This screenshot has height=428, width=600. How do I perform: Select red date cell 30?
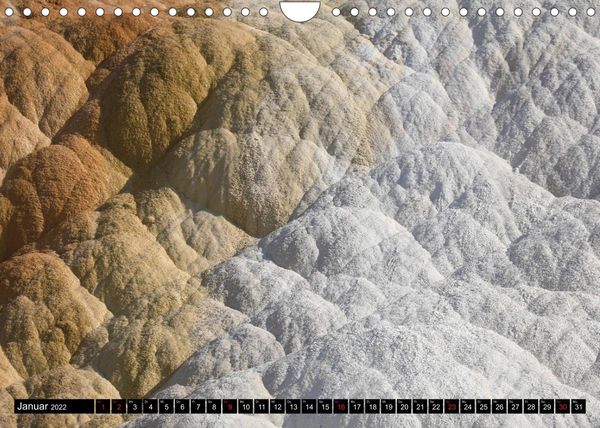(563, 407)
